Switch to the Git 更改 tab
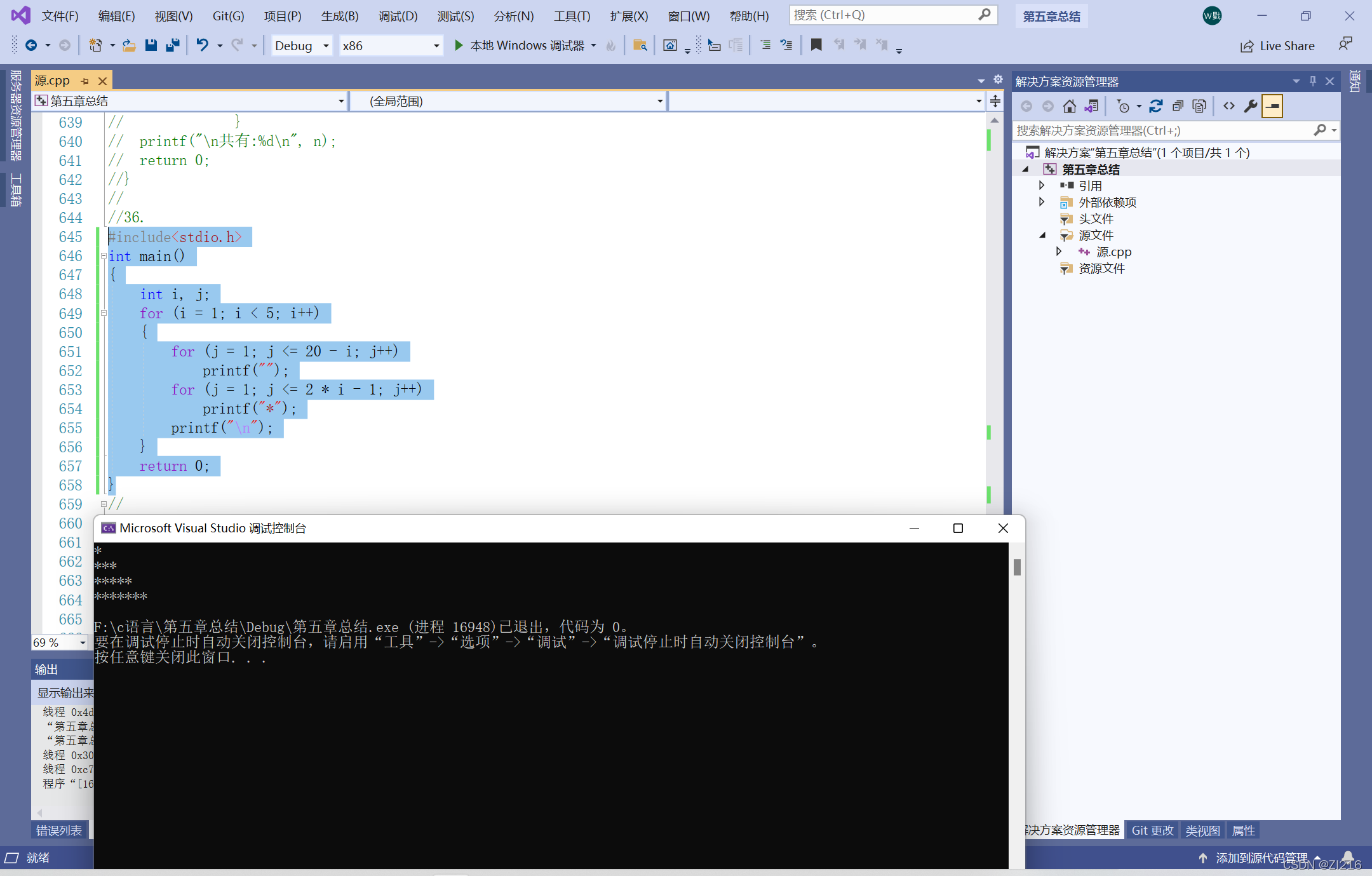 pos(1152,830)
